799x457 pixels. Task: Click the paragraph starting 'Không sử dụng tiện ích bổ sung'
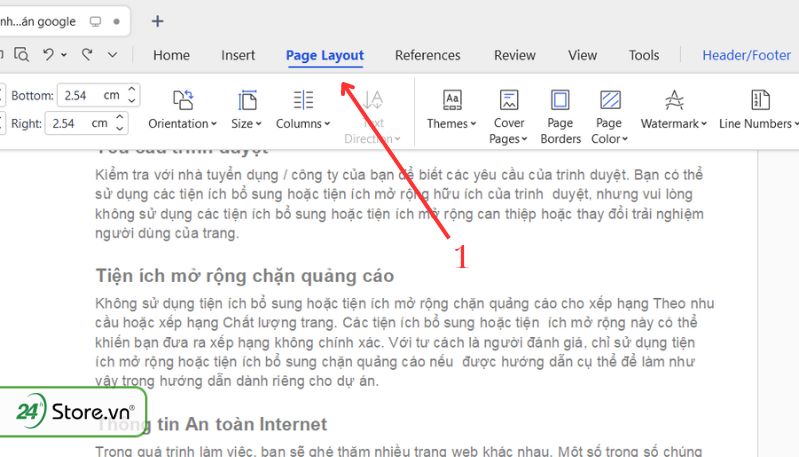404,342
